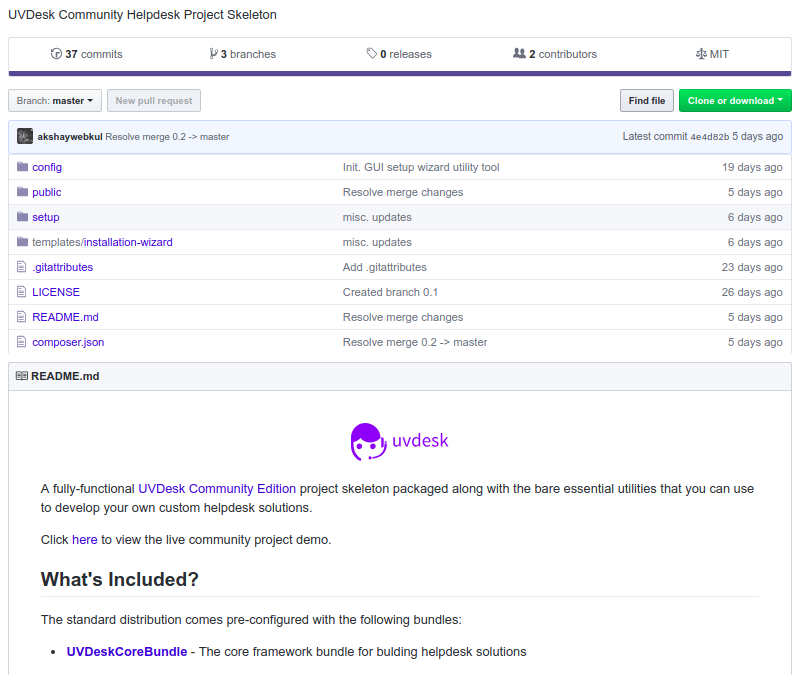The width and height of the screenshot is (799, 675).
Task: Click akshaywebkul's avatar image
Action: [x=25, y=136]
